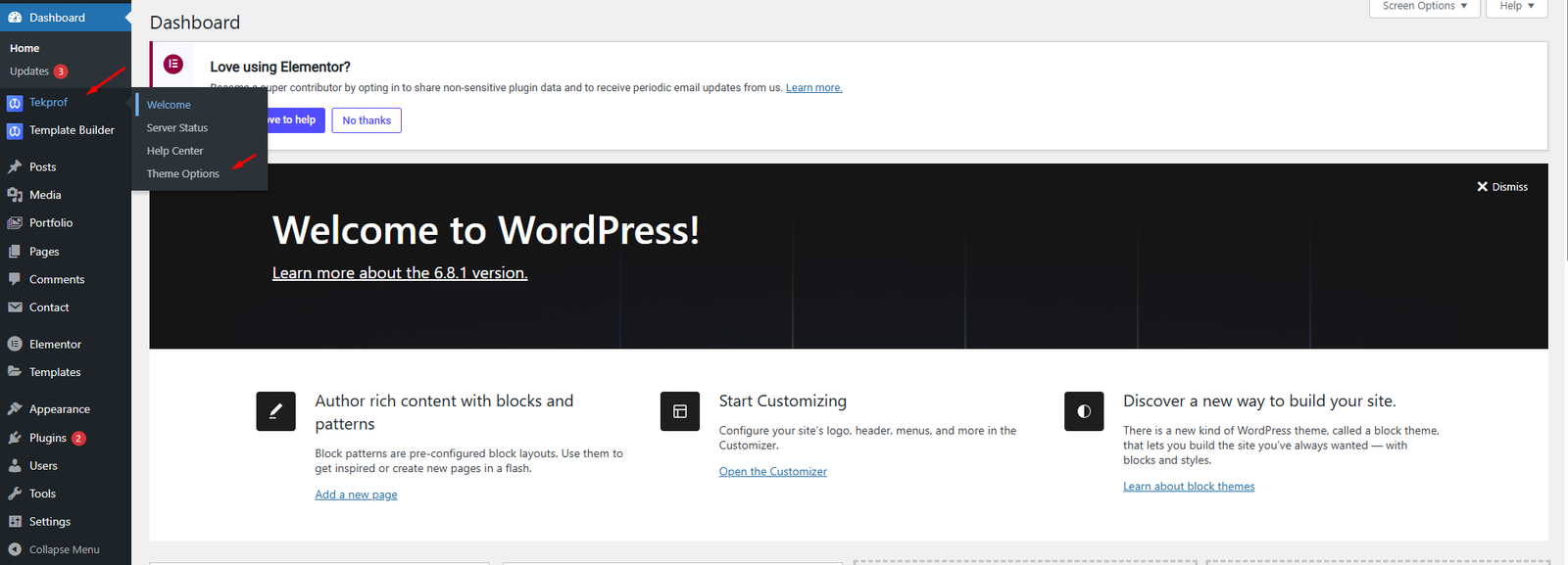Screen dimensions: 1568x565
Task: Click the blue Elementor help button
Action: coord(295,120)
